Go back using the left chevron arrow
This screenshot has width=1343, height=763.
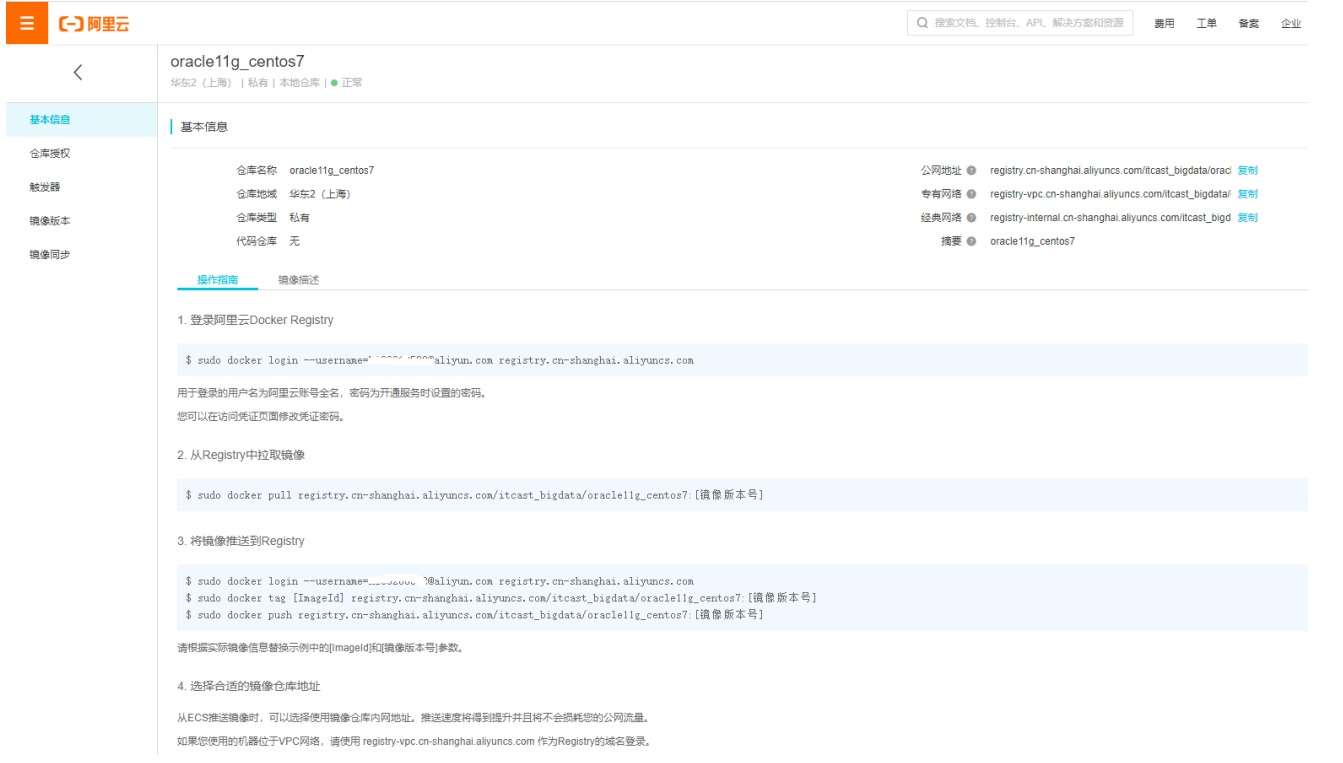(x=78, y=72)
